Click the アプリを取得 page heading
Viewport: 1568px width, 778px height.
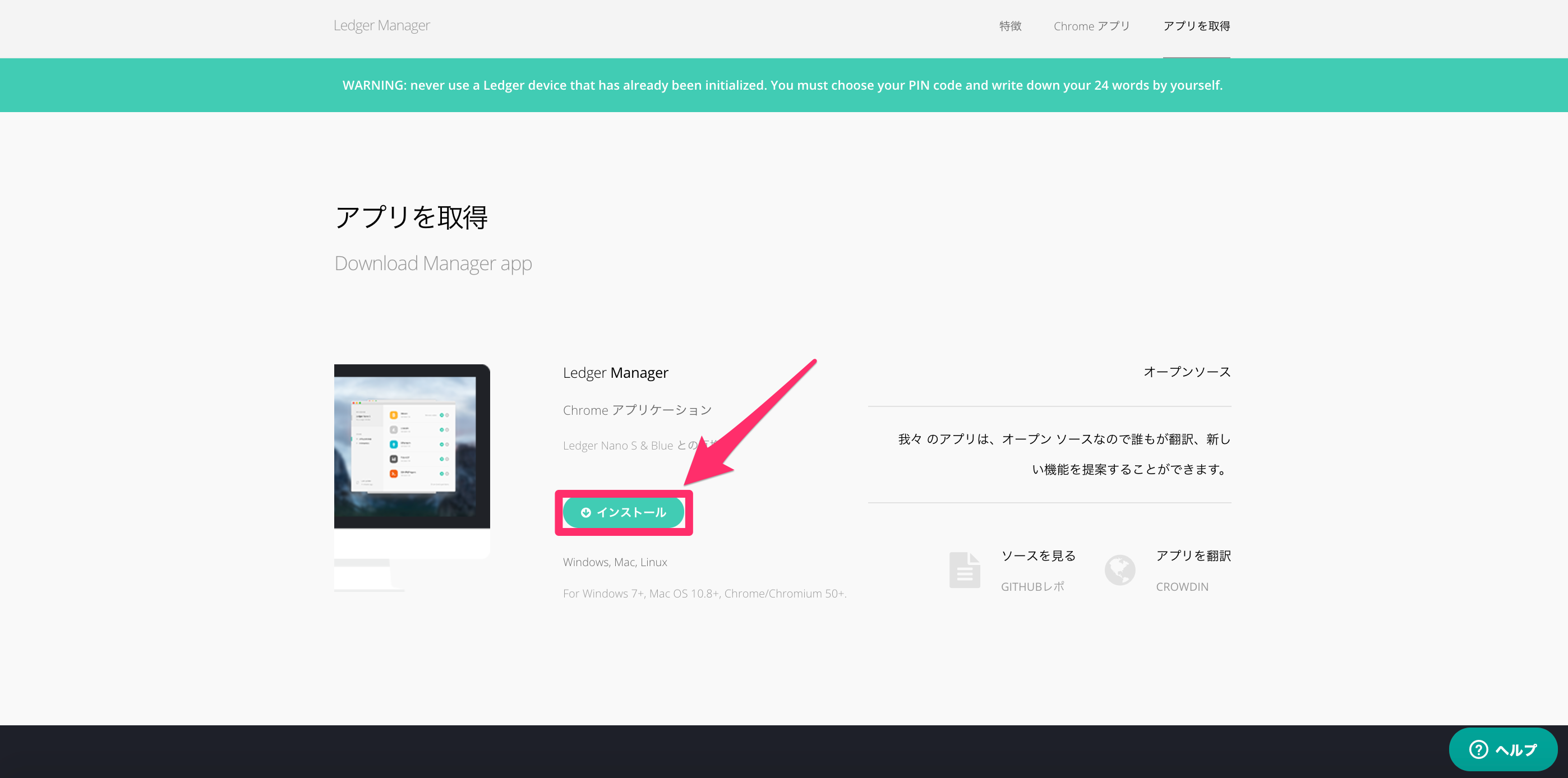[x=411, y=217]
